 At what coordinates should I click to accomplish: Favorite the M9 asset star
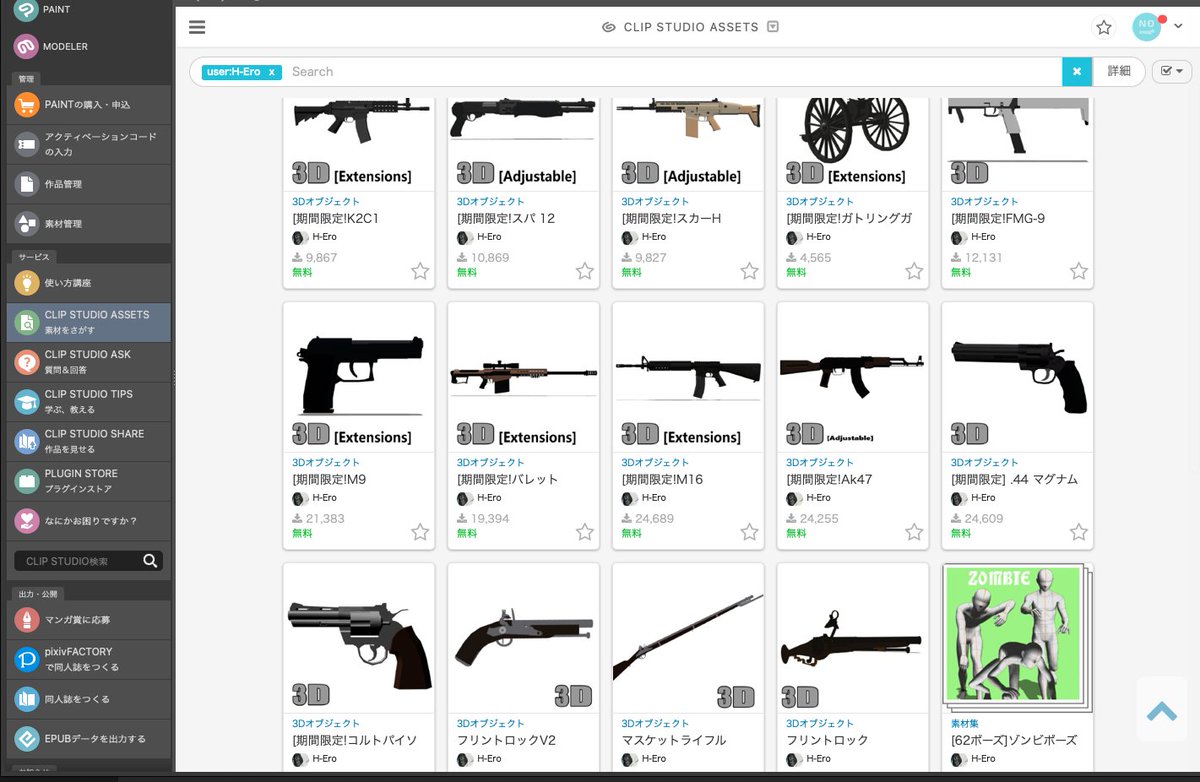tap(420, 532)
